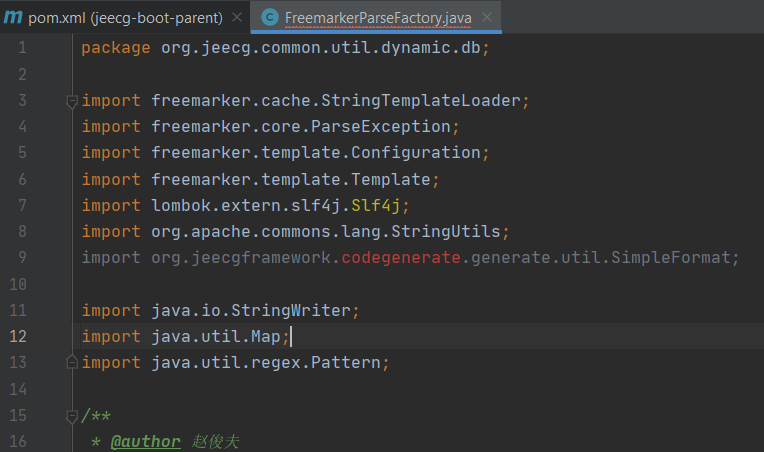764x452 pixels.
Task: Click 'java.util.Map' on line 12
Action: pyautogui.click(x=216, y=337)
